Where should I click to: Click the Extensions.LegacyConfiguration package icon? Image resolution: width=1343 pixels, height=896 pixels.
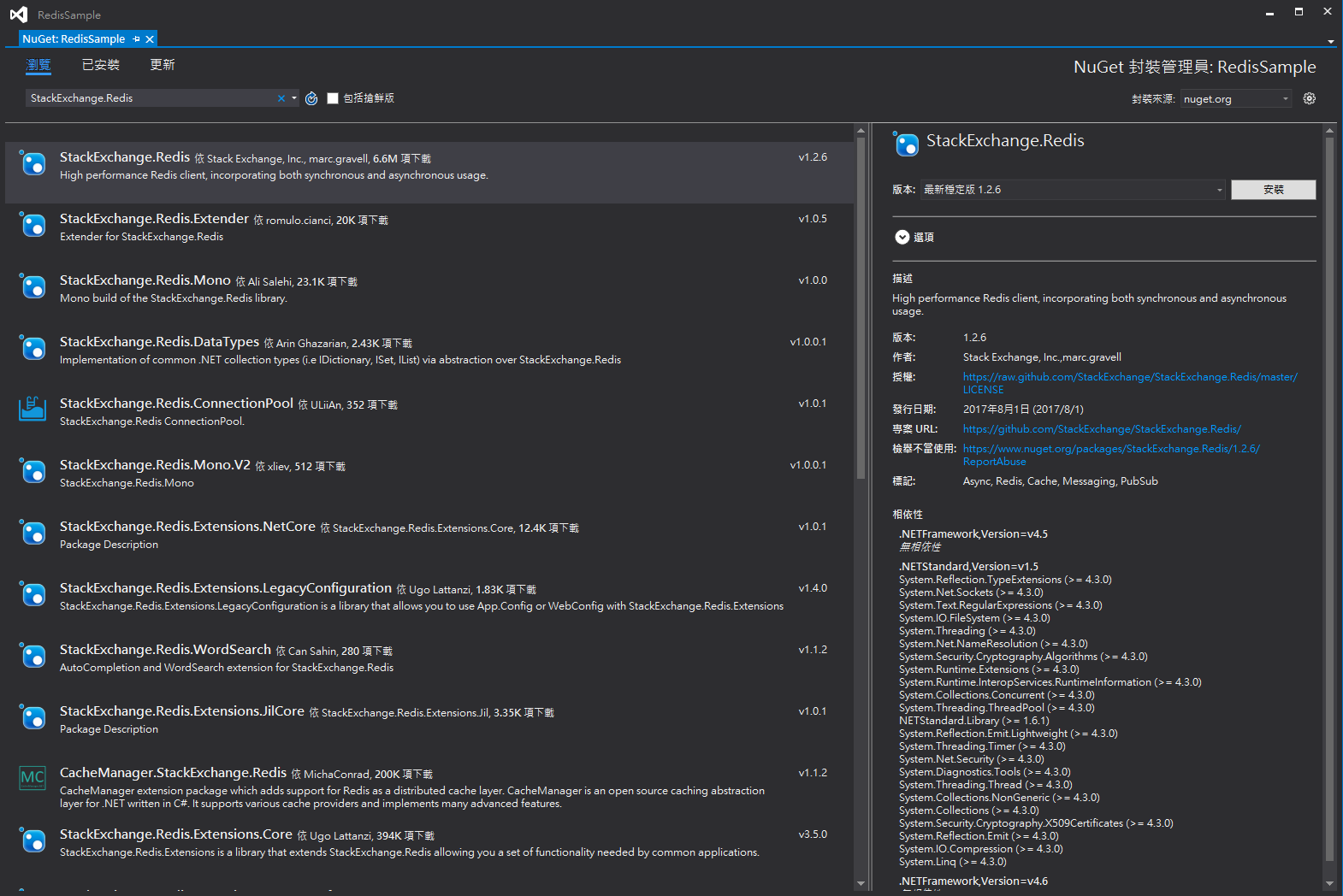(x=33, y=593)
